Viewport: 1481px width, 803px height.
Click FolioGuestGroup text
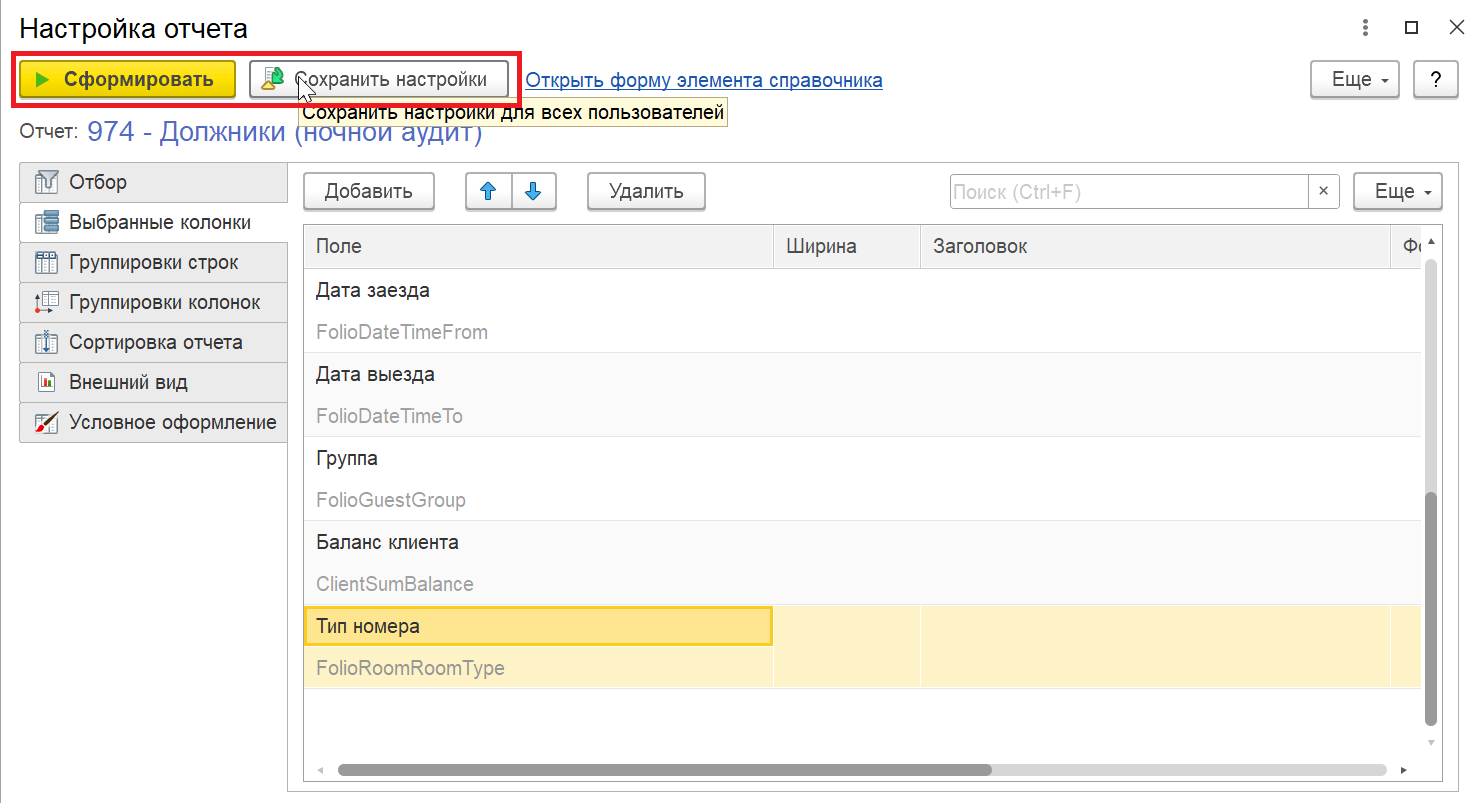click(391, 500)
